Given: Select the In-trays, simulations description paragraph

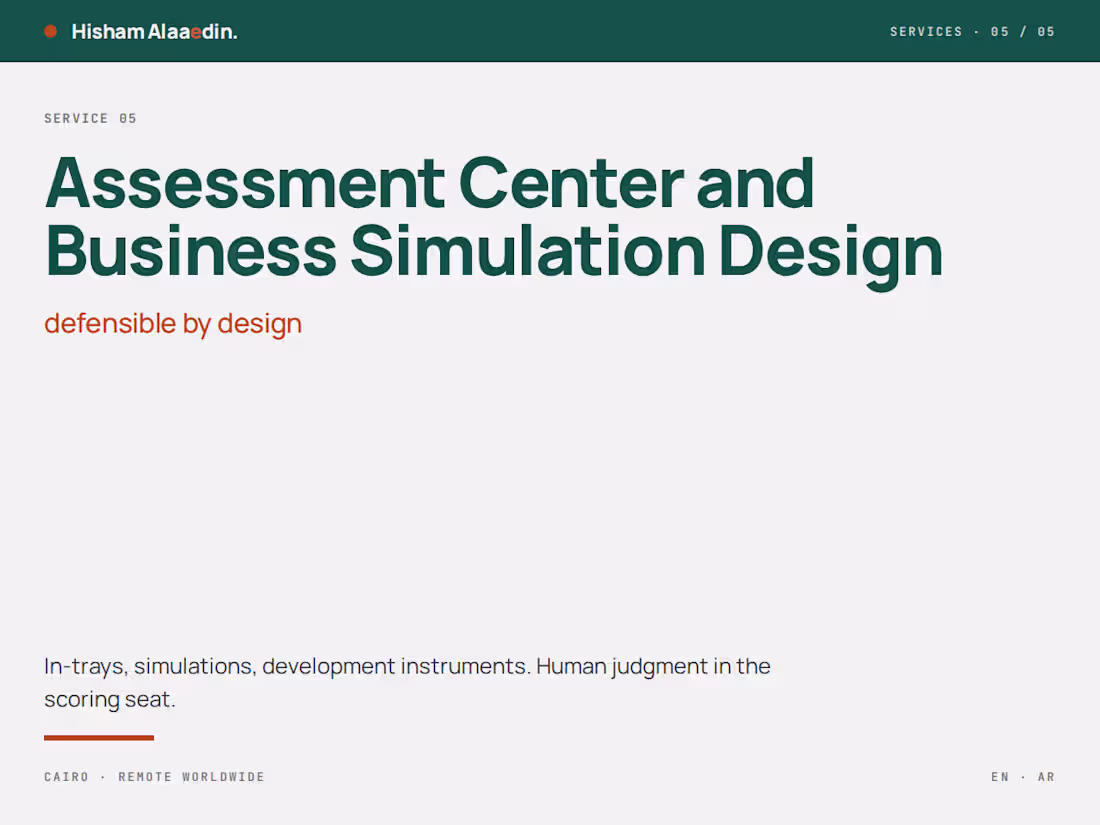Looking at the screenshot, I should (x=407, y=683).
